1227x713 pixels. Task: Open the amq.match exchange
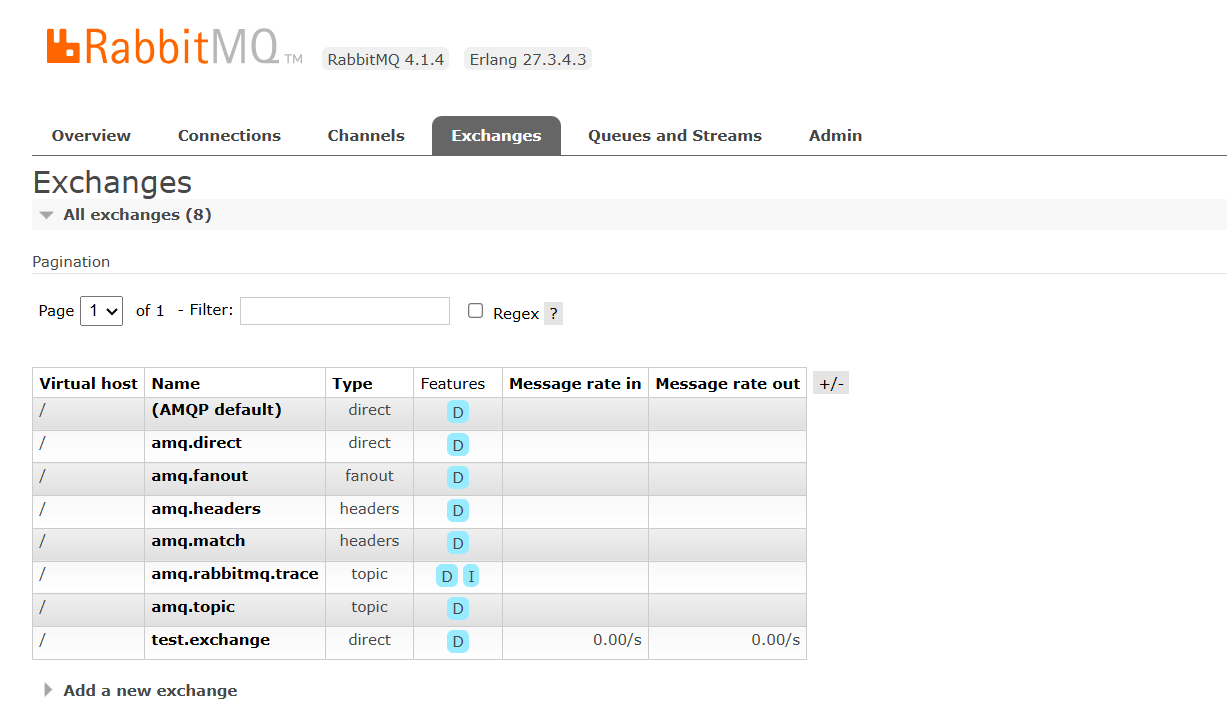click(x=198, y=541)
